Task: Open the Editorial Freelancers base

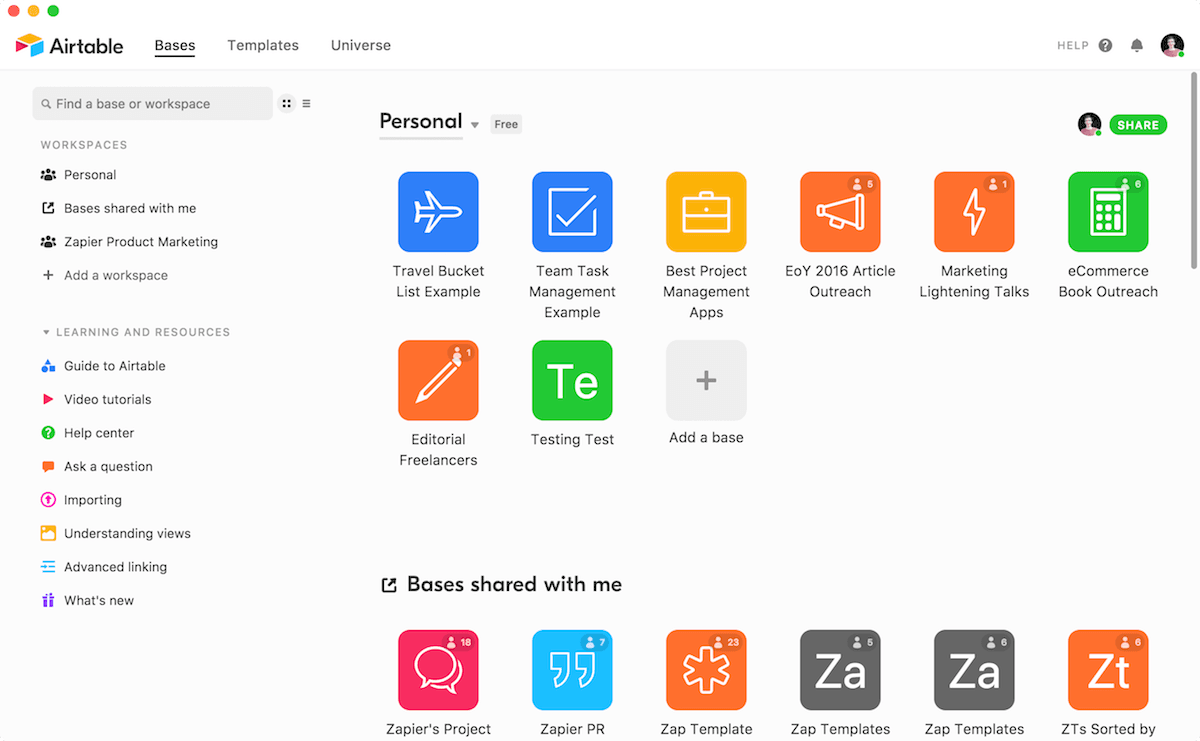Action: (438, 380)
